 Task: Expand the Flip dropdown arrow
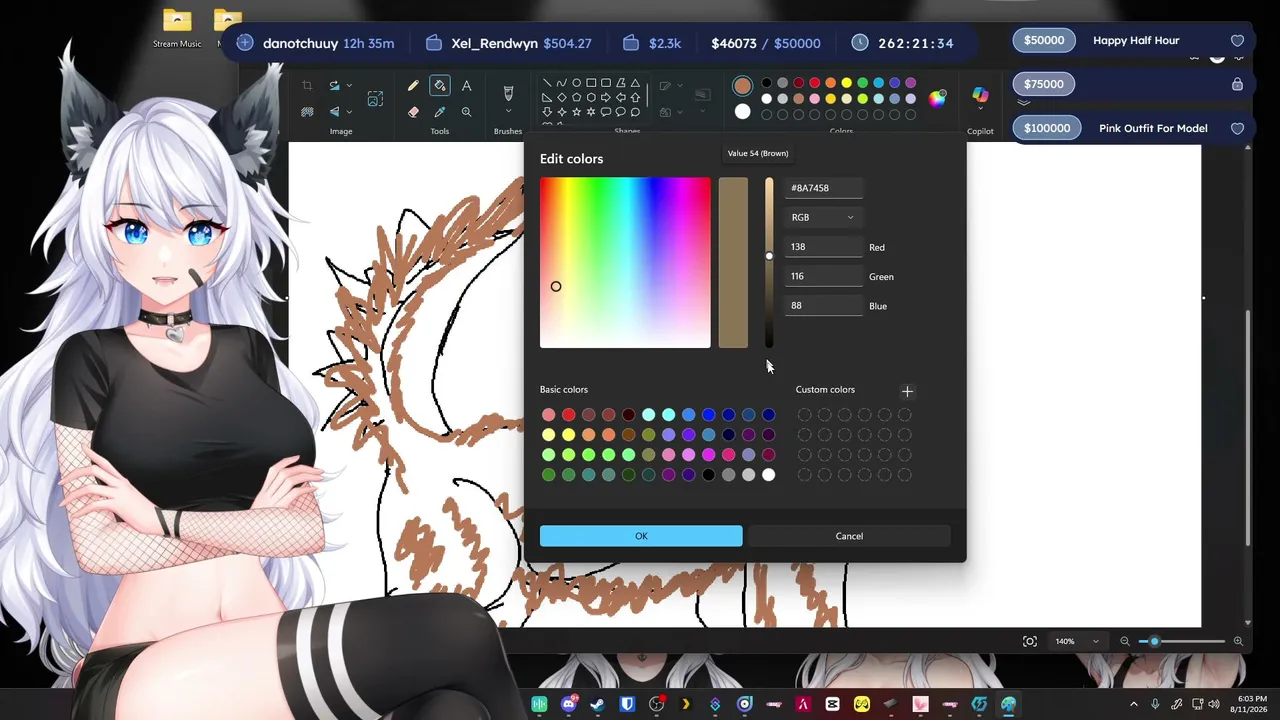350,111
